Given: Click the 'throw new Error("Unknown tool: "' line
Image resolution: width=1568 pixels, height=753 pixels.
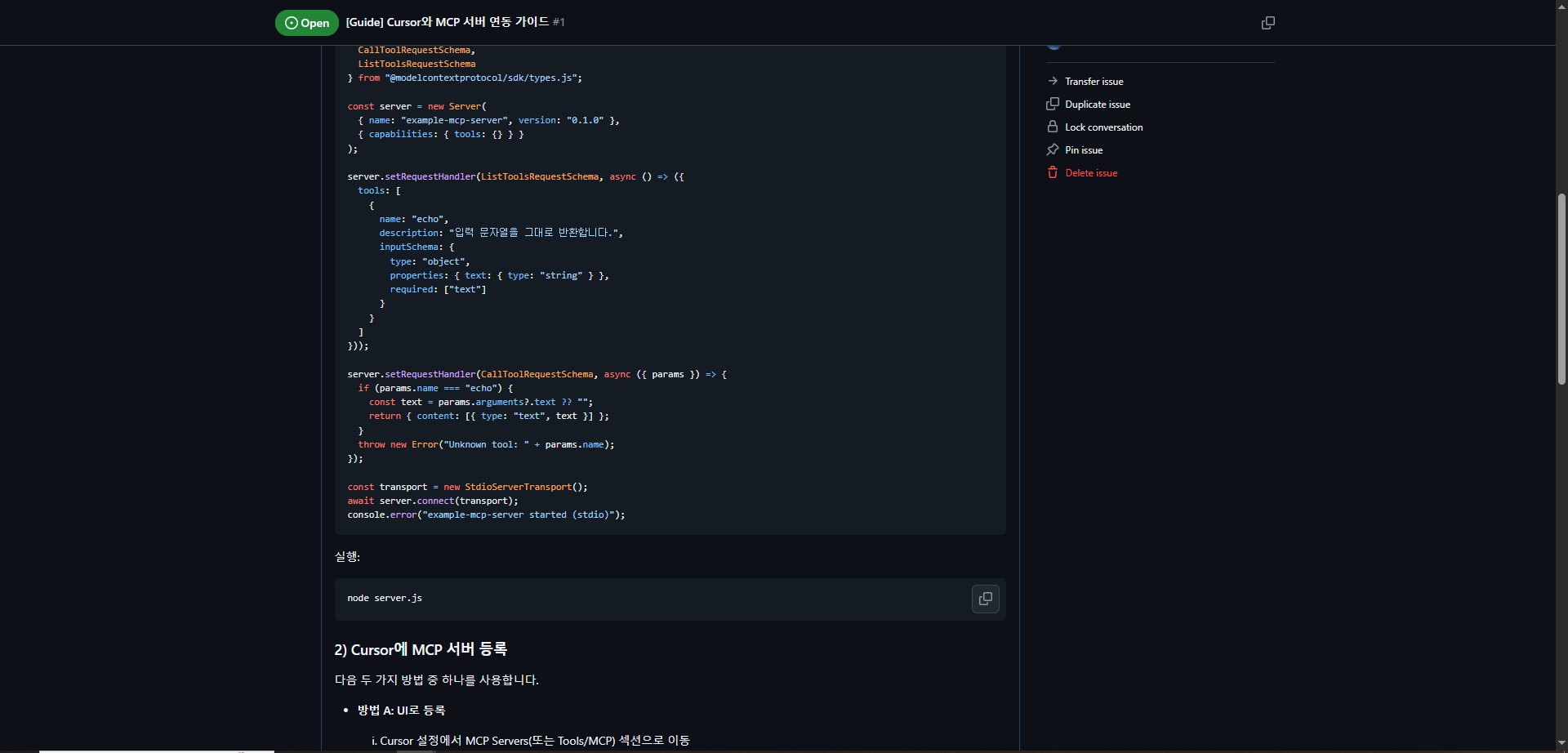Looking at the screenshot, I should tap(486, 445).
